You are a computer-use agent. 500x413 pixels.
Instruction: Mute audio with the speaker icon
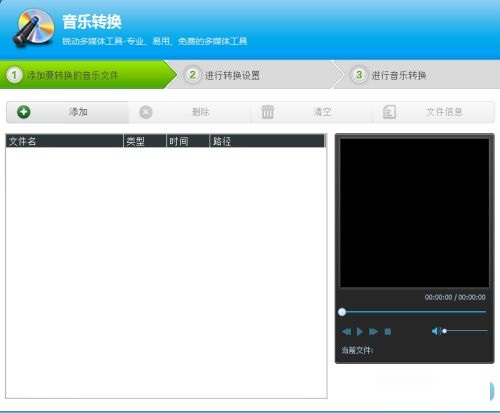(436, 331)
